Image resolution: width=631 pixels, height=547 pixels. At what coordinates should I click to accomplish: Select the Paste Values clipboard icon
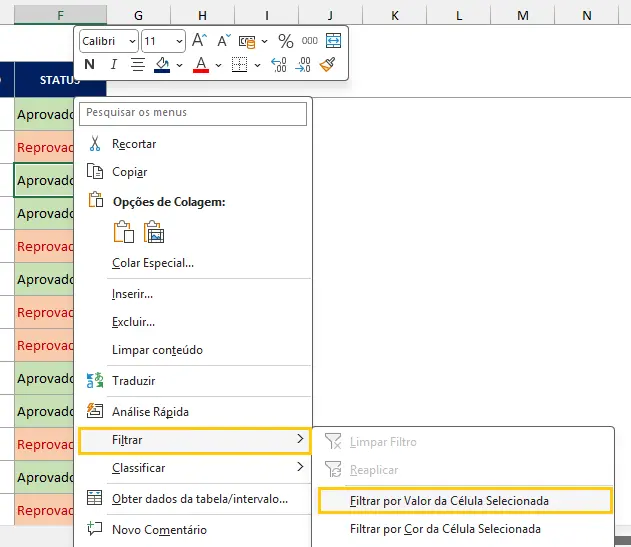154,233
